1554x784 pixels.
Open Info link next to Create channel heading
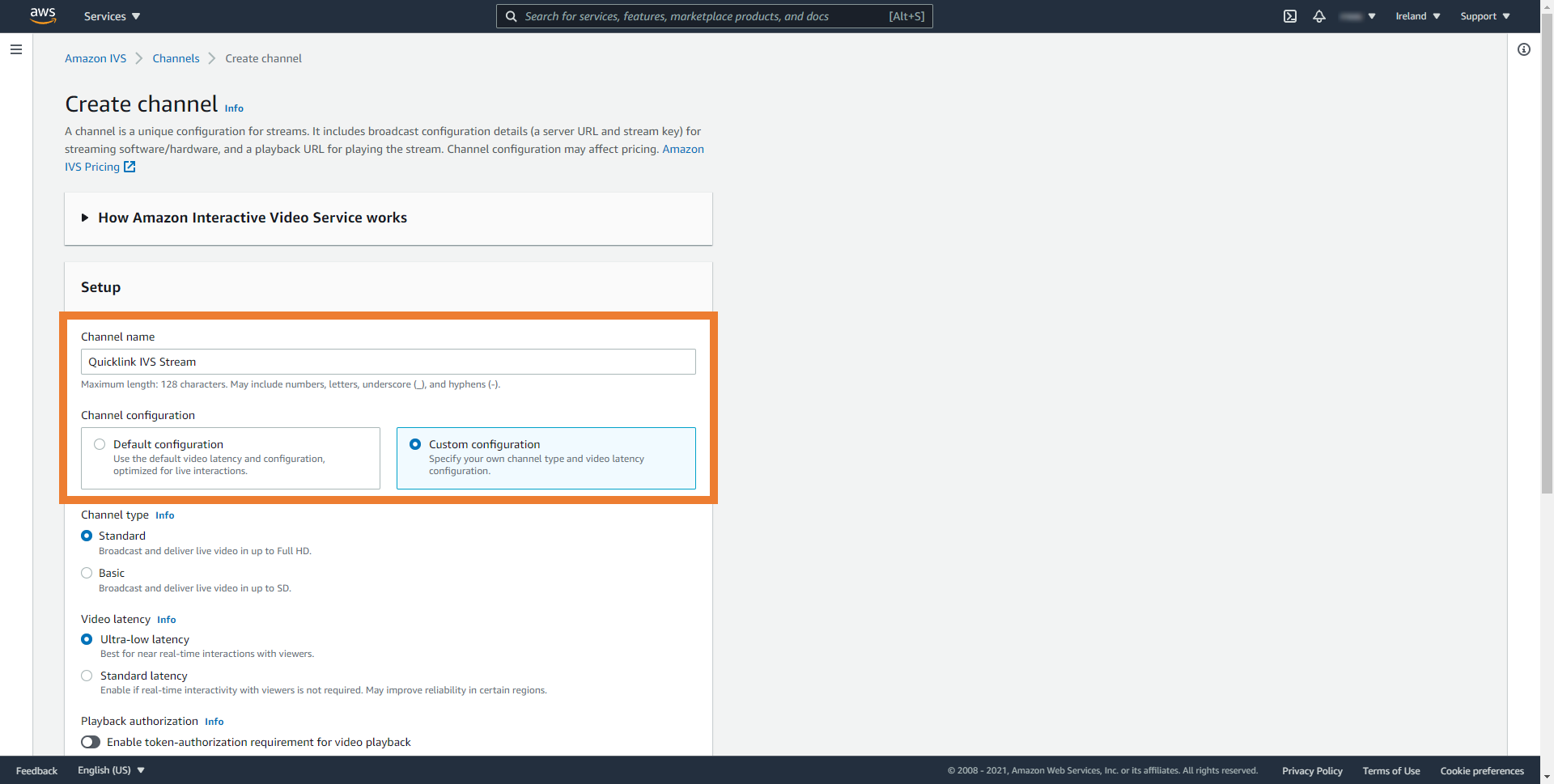[234, 108]
